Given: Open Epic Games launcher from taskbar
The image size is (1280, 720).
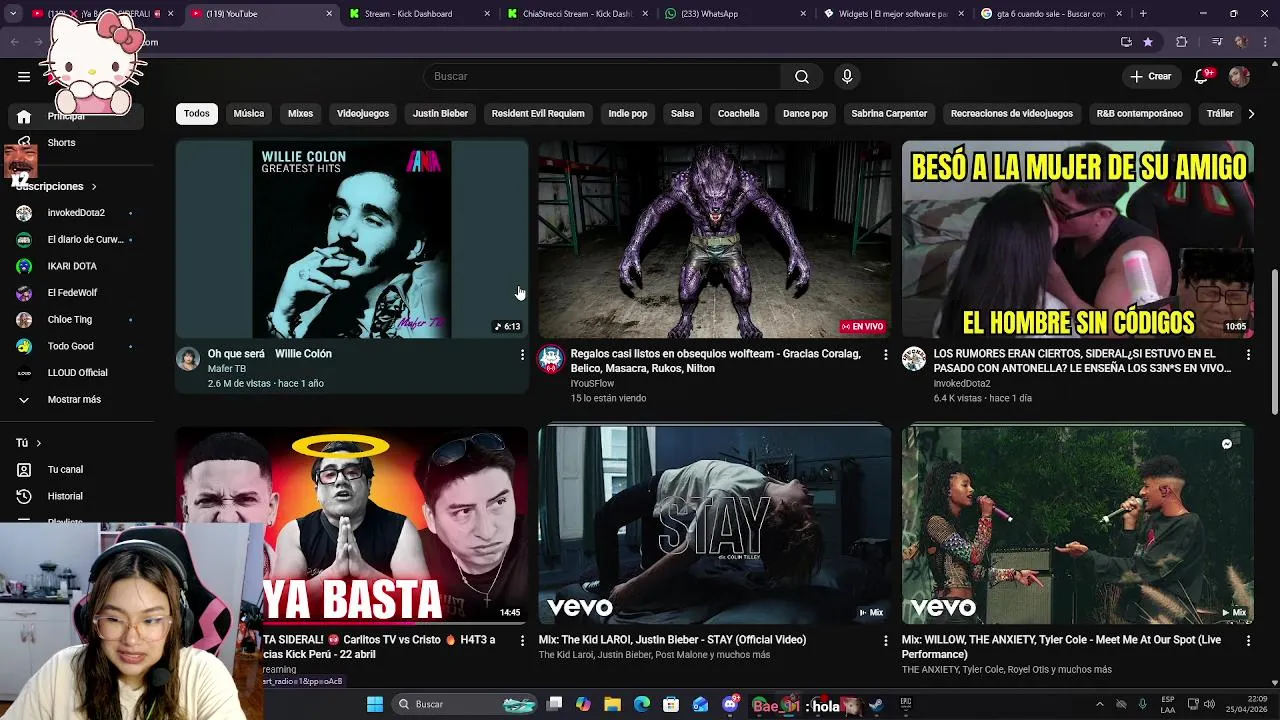Looking at the screenshot, I should pyautogui.click(x=906, y=704).
